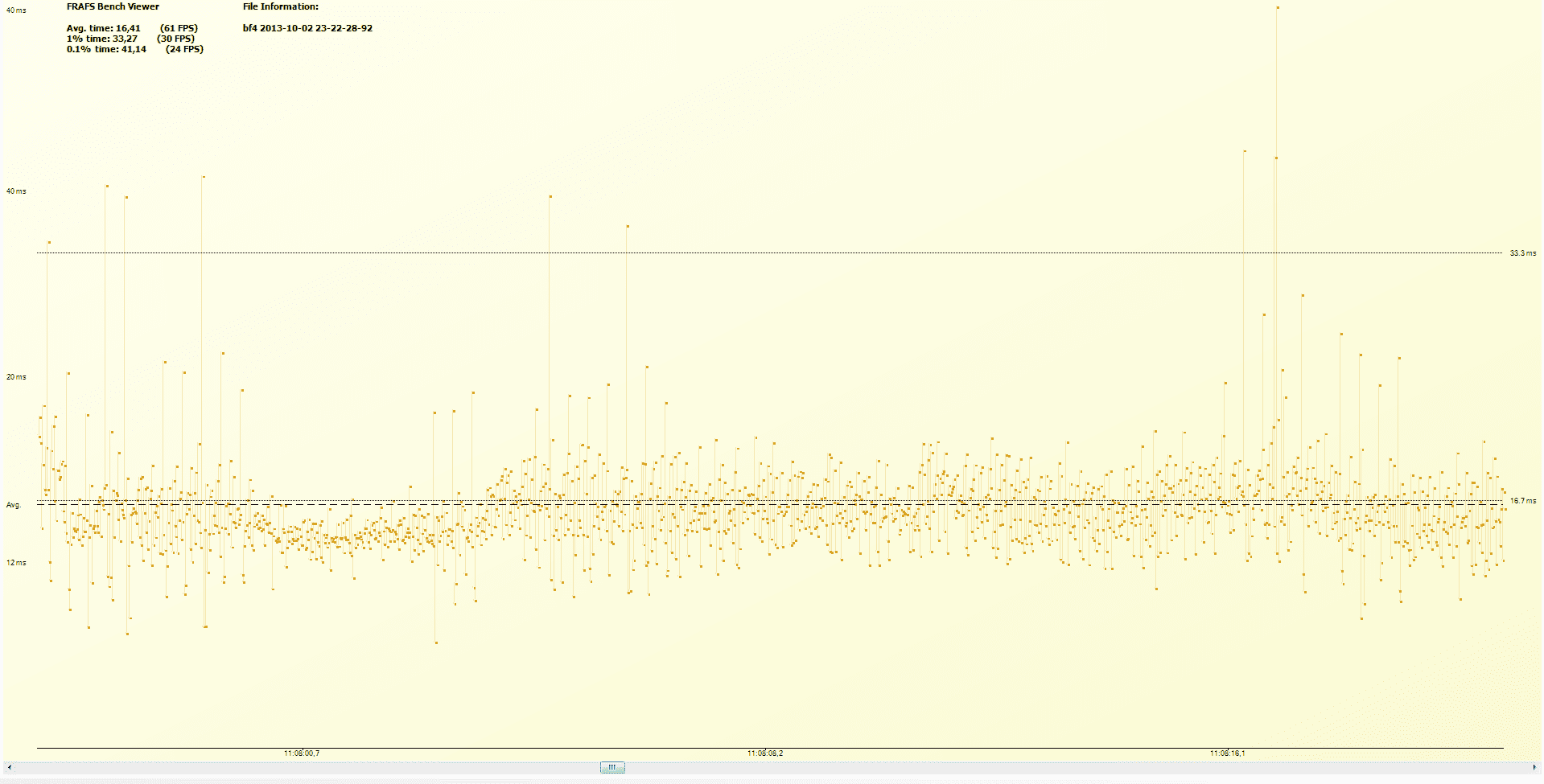
Task: Click the "FRAFS Bench Viewer" title text
Action: point(113,6)
